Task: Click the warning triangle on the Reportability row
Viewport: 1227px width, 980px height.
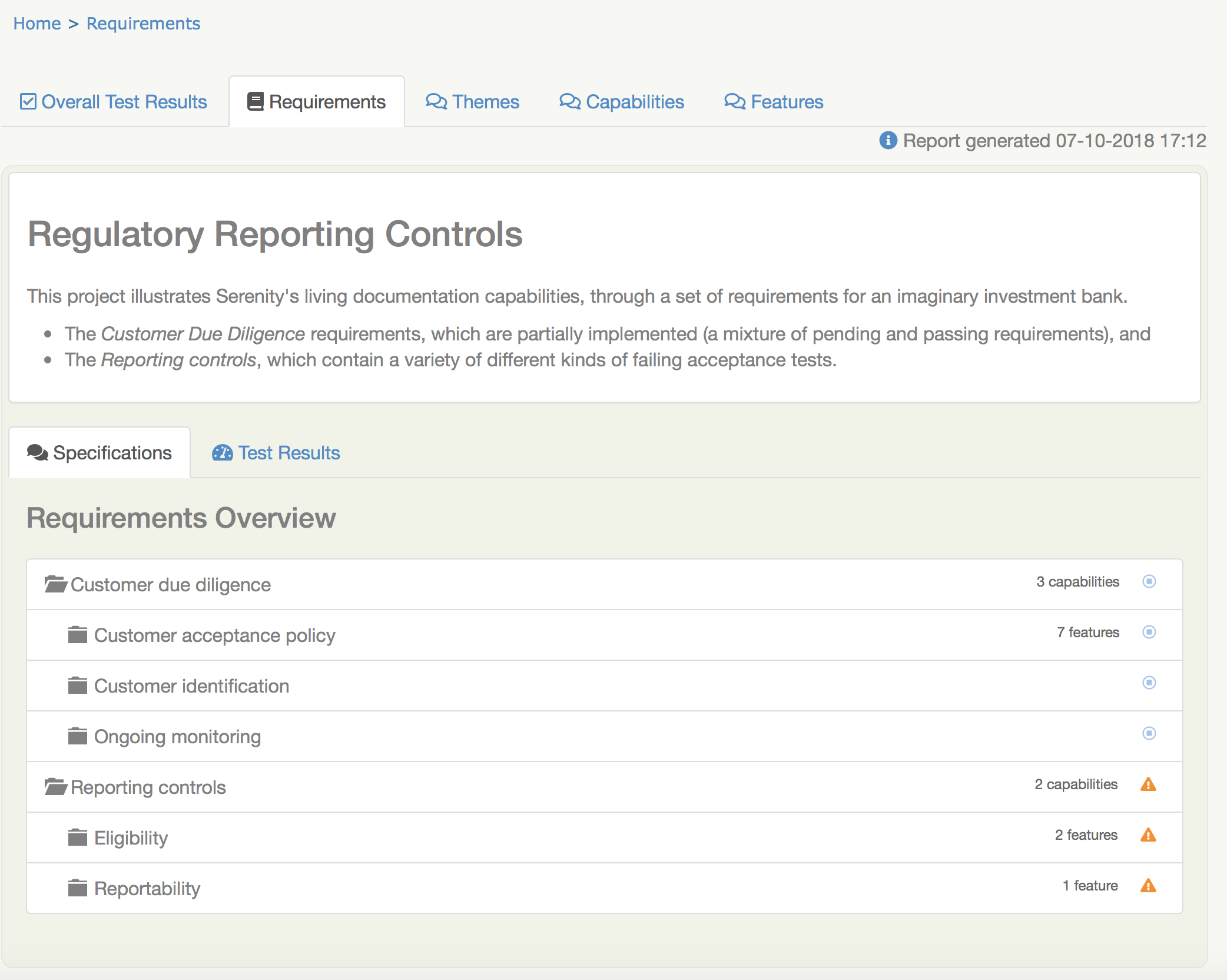Action: point(1149,886)
